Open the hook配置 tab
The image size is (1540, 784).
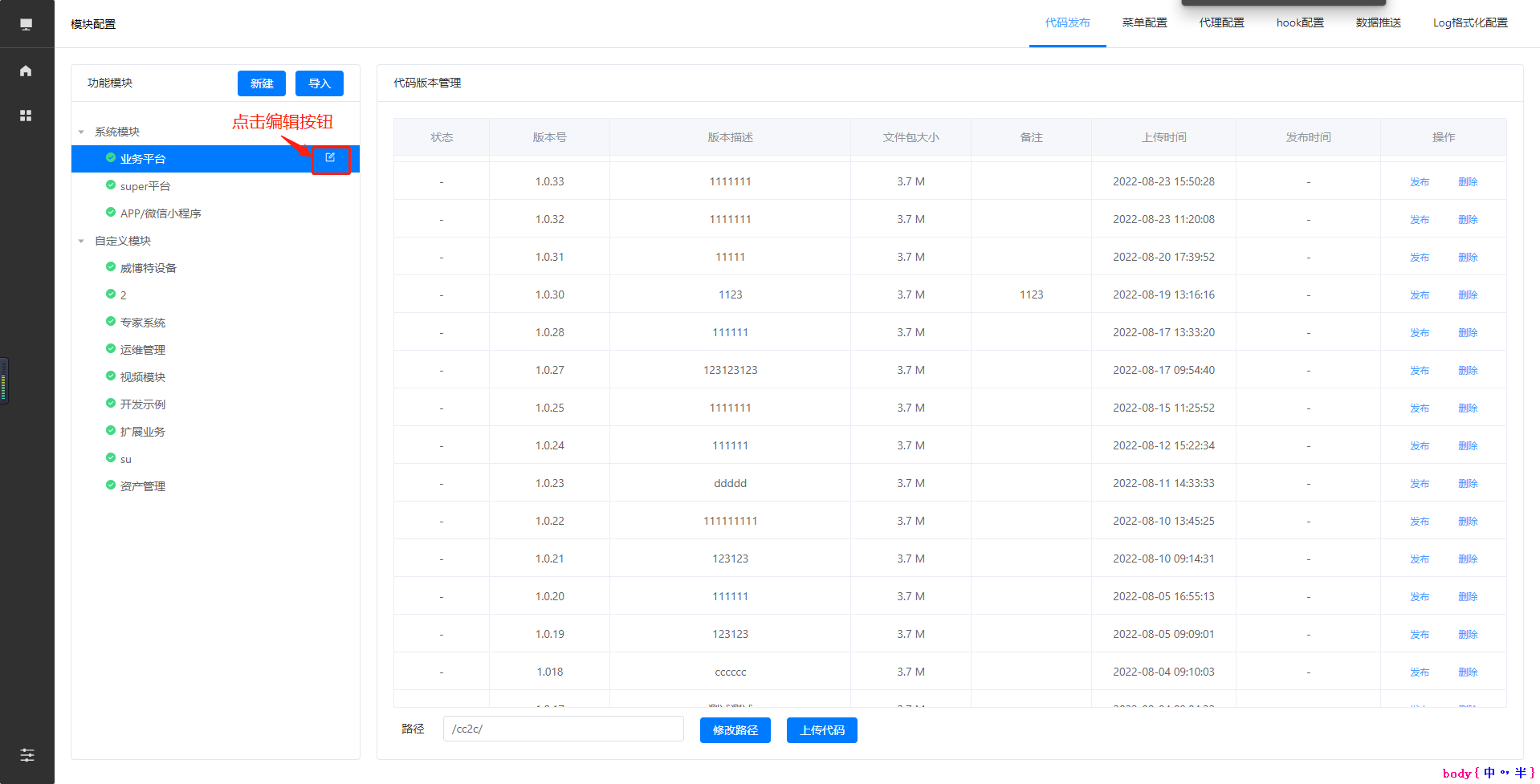(1299, 23)
